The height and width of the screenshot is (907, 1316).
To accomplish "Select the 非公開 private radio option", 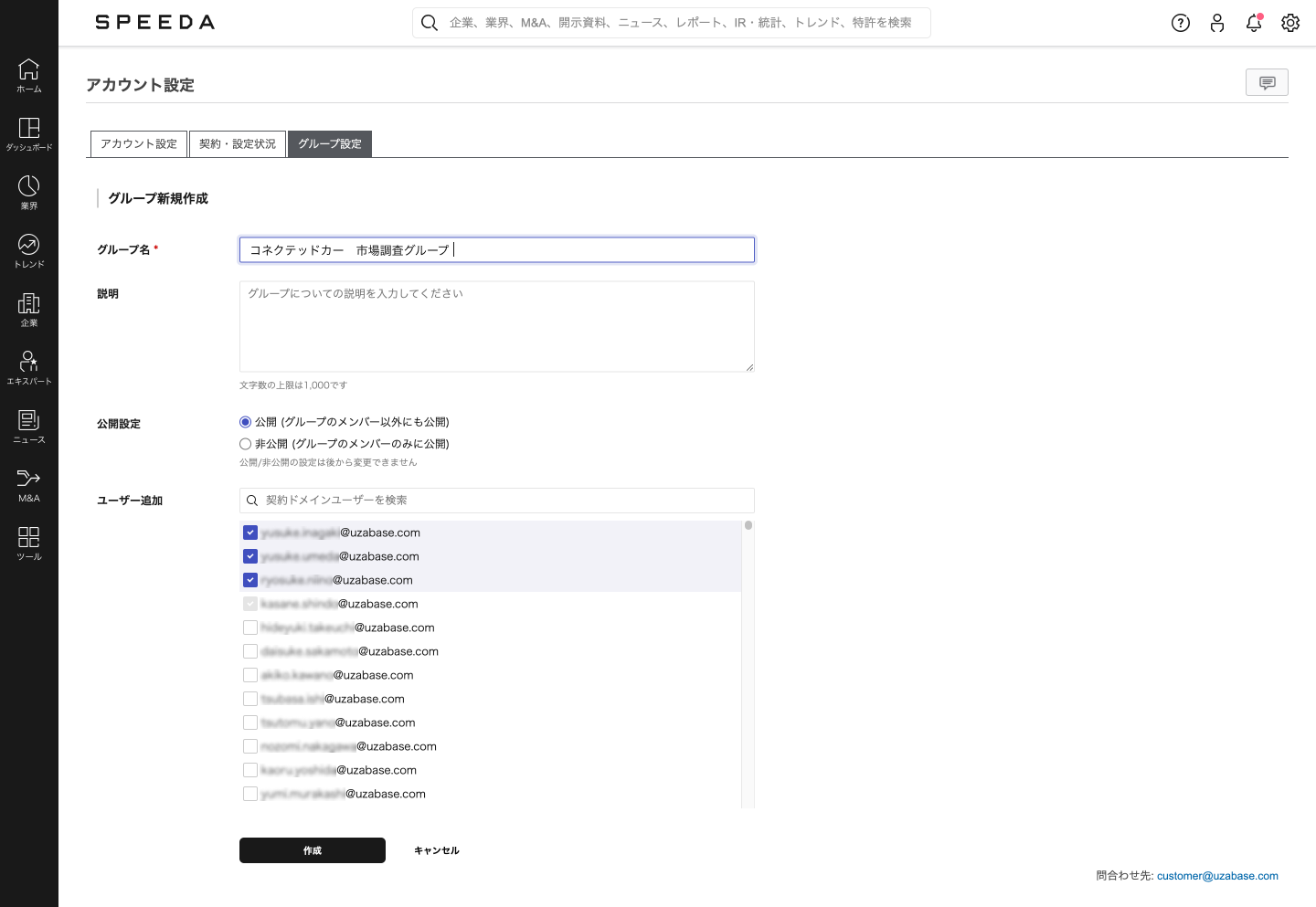I will [x=246, y=444].
